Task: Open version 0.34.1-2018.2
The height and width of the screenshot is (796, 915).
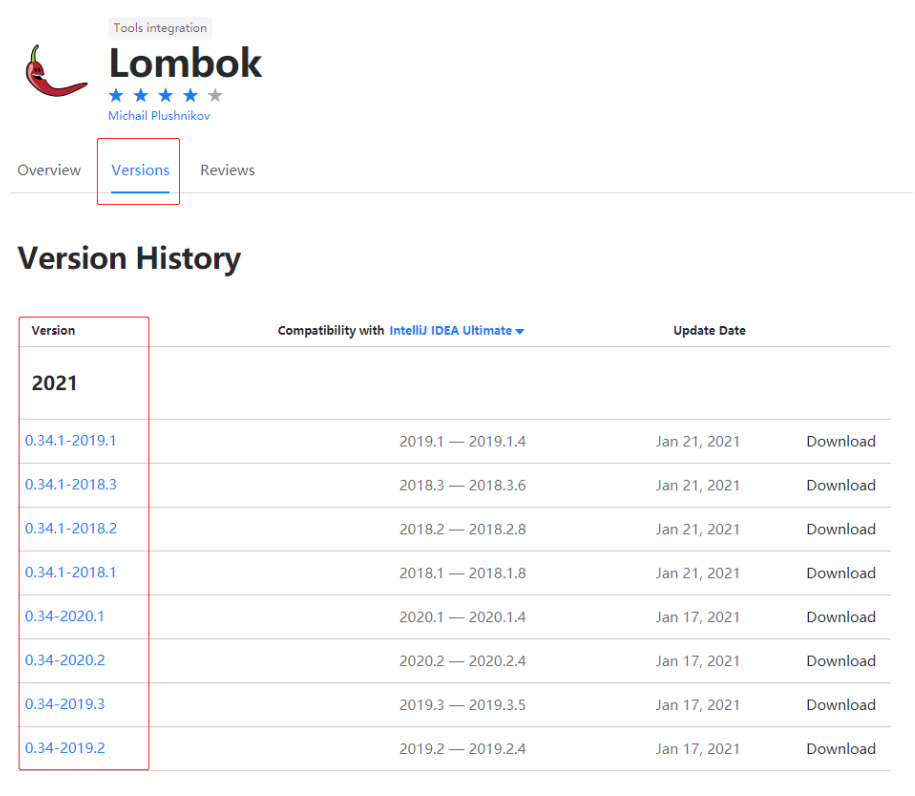Action: [x=71, y=528]
